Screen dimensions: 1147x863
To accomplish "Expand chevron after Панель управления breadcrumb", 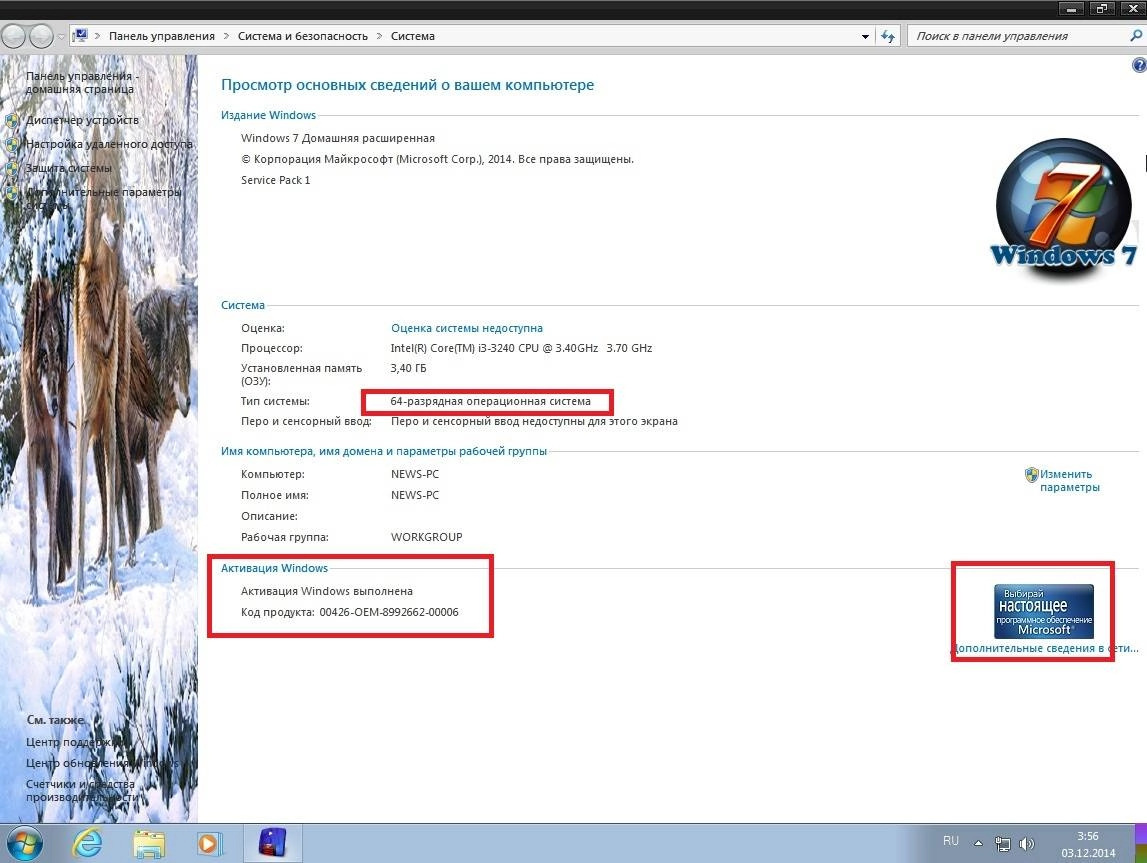I will [x=226, y=36].
